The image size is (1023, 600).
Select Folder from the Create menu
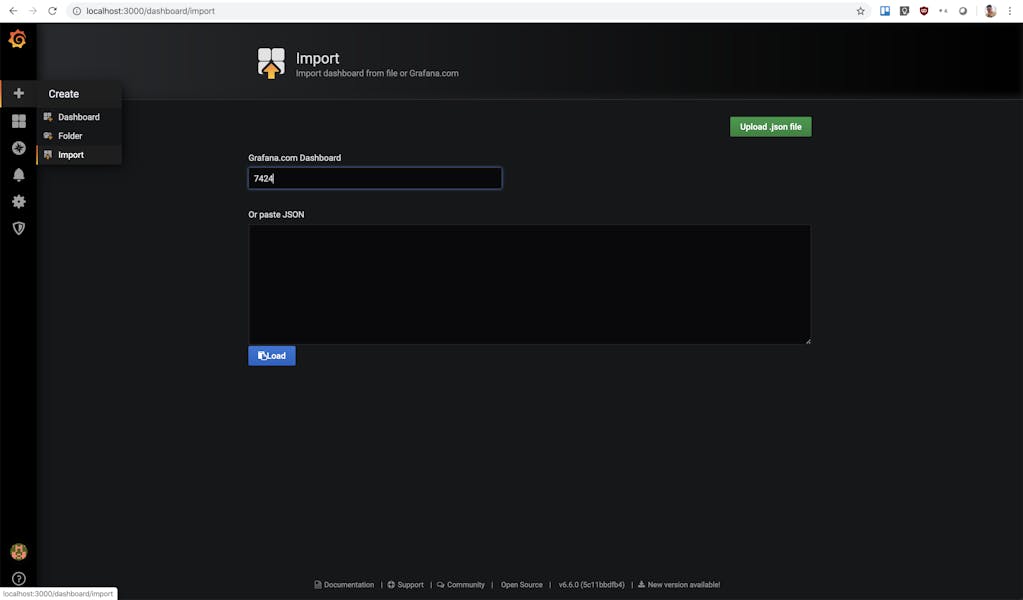pos(70,136)
